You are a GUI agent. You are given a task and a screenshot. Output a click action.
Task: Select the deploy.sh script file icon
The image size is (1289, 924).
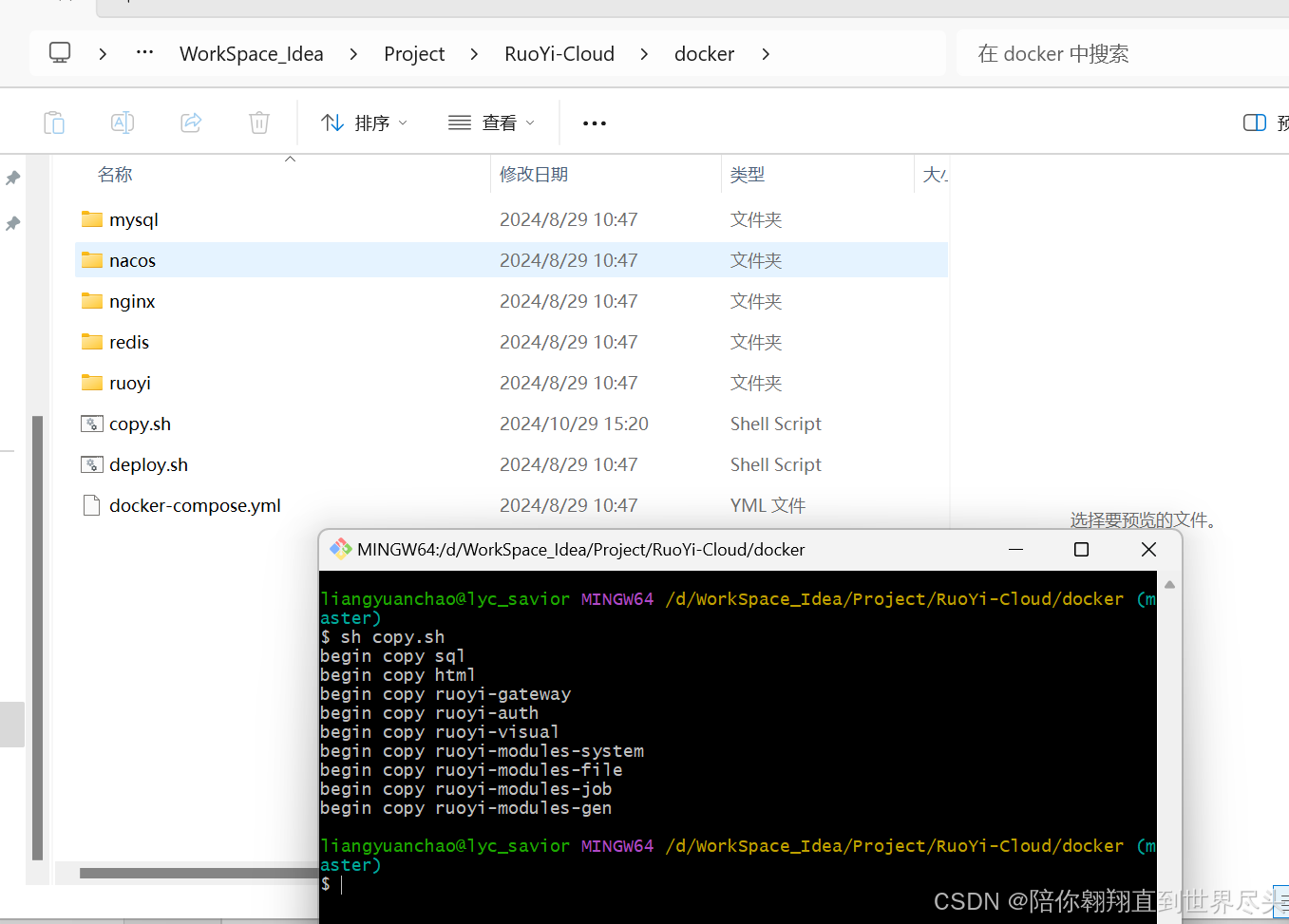[x=92, y=464]
